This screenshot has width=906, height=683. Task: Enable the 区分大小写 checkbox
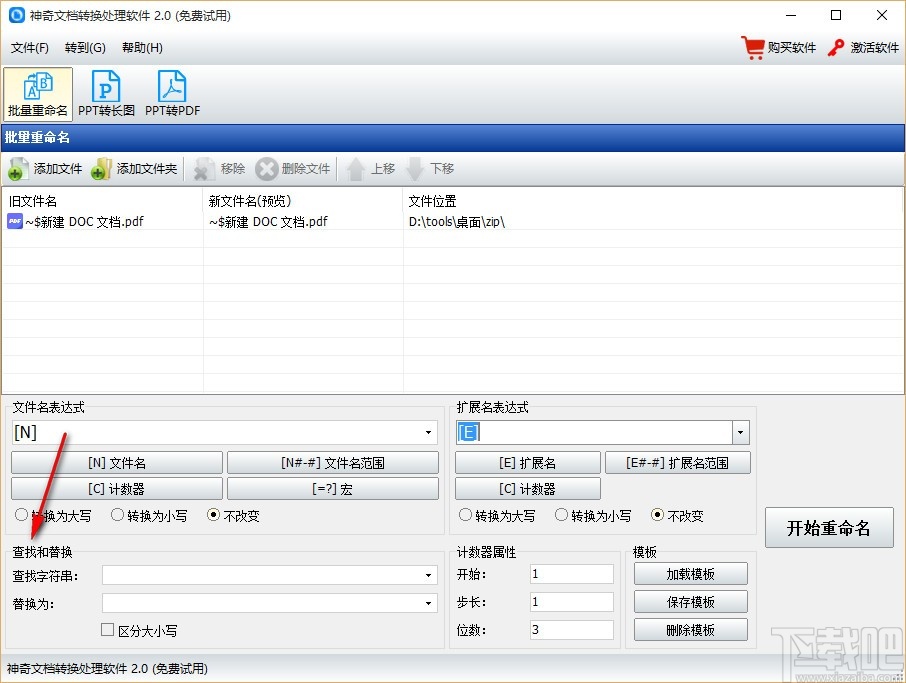(x=107, y=630)
